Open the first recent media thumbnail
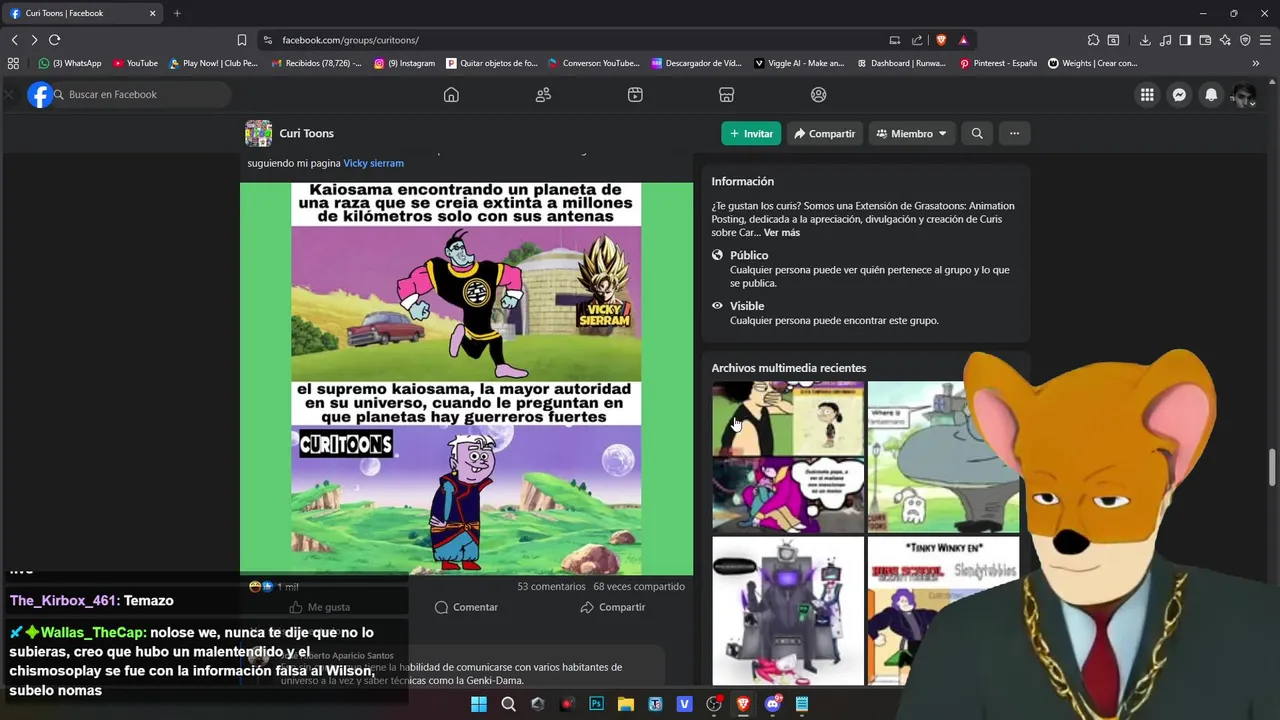This screenshot has width=1280, height=720. click(788, 457)
